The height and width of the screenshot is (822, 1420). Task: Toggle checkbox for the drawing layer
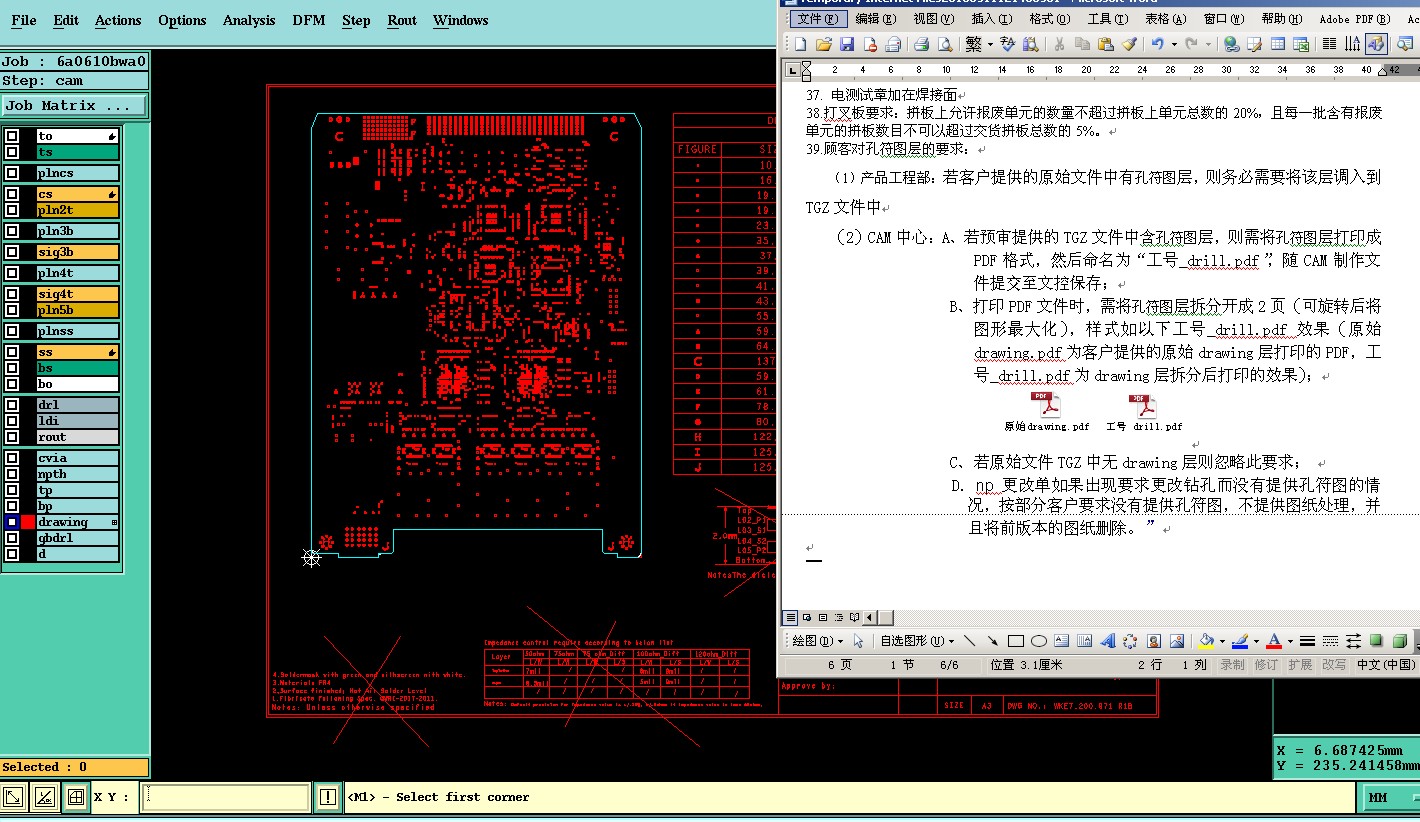pos(12,522)
